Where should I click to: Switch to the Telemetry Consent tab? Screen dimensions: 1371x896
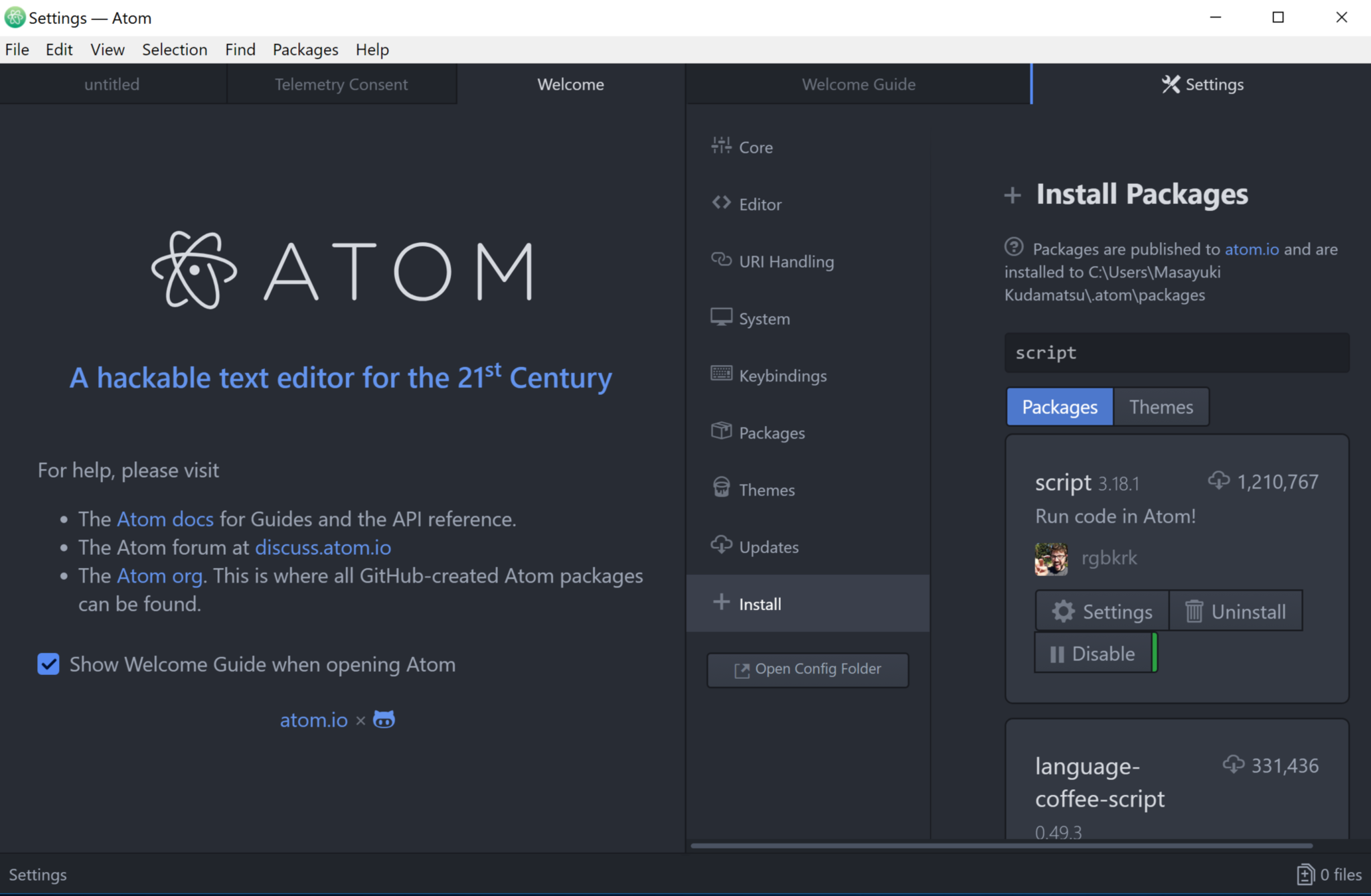point(341,84)
